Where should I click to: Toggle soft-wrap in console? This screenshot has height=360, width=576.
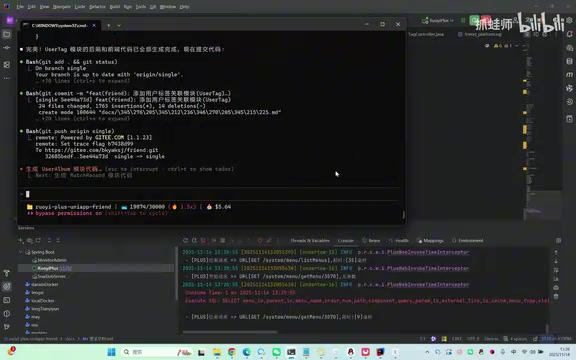pyautogui.click(x=556, y=270)
